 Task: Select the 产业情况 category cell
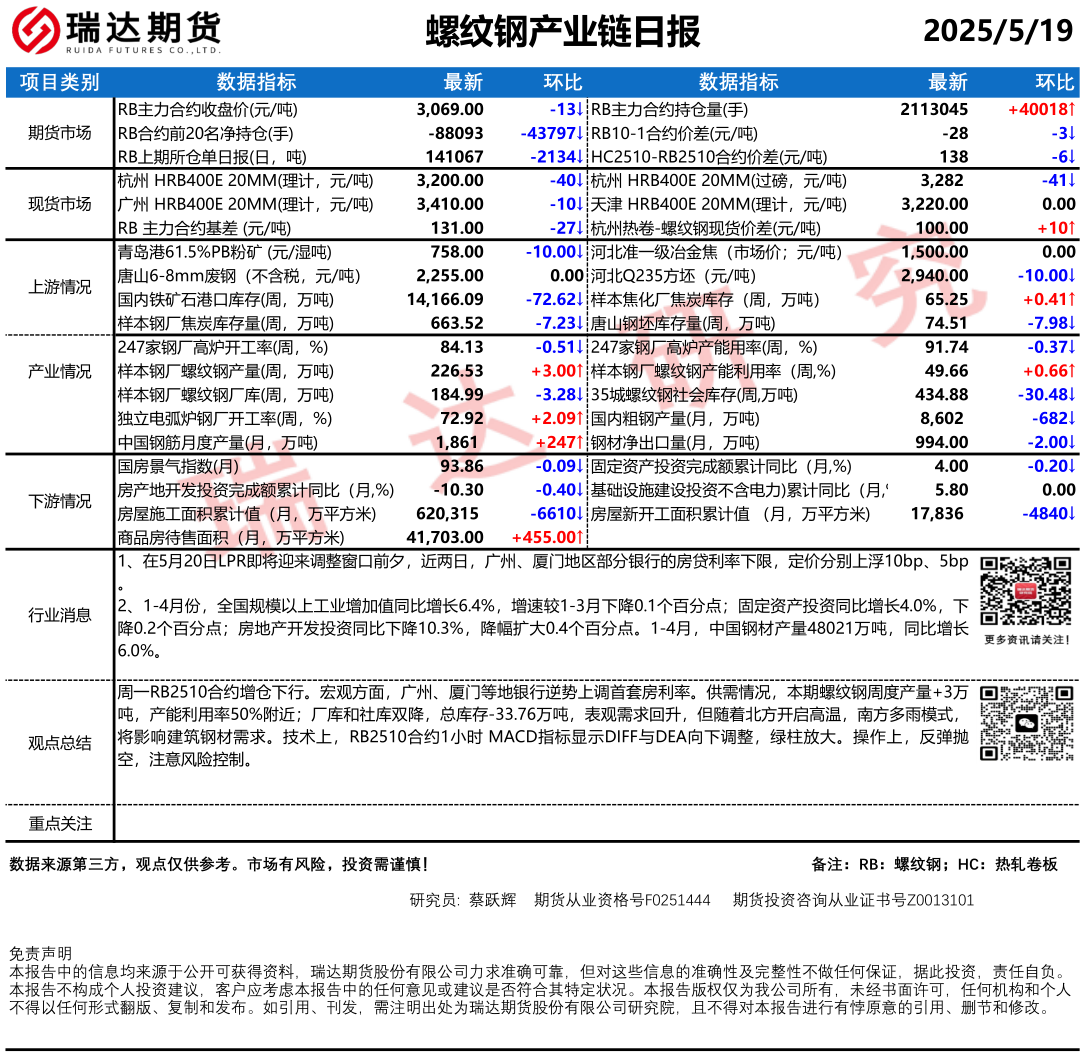click(59, 371)
